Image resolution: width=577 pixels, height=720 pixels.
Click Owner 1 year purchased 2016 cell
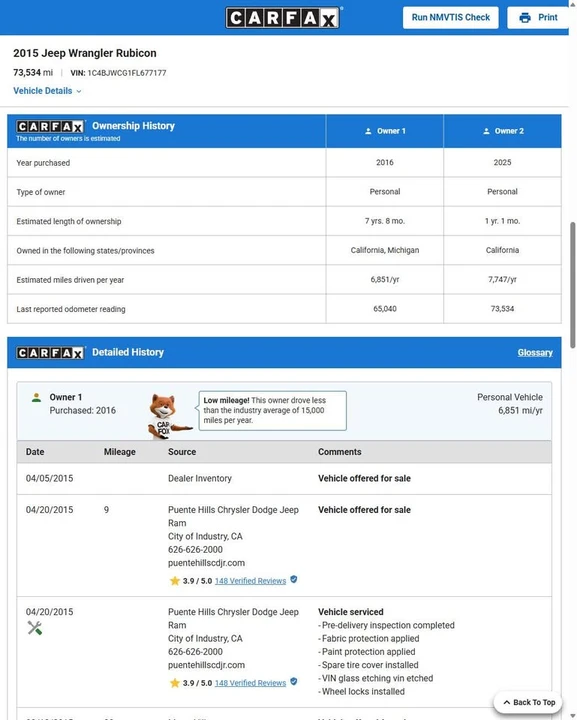(x=385, y=163)
